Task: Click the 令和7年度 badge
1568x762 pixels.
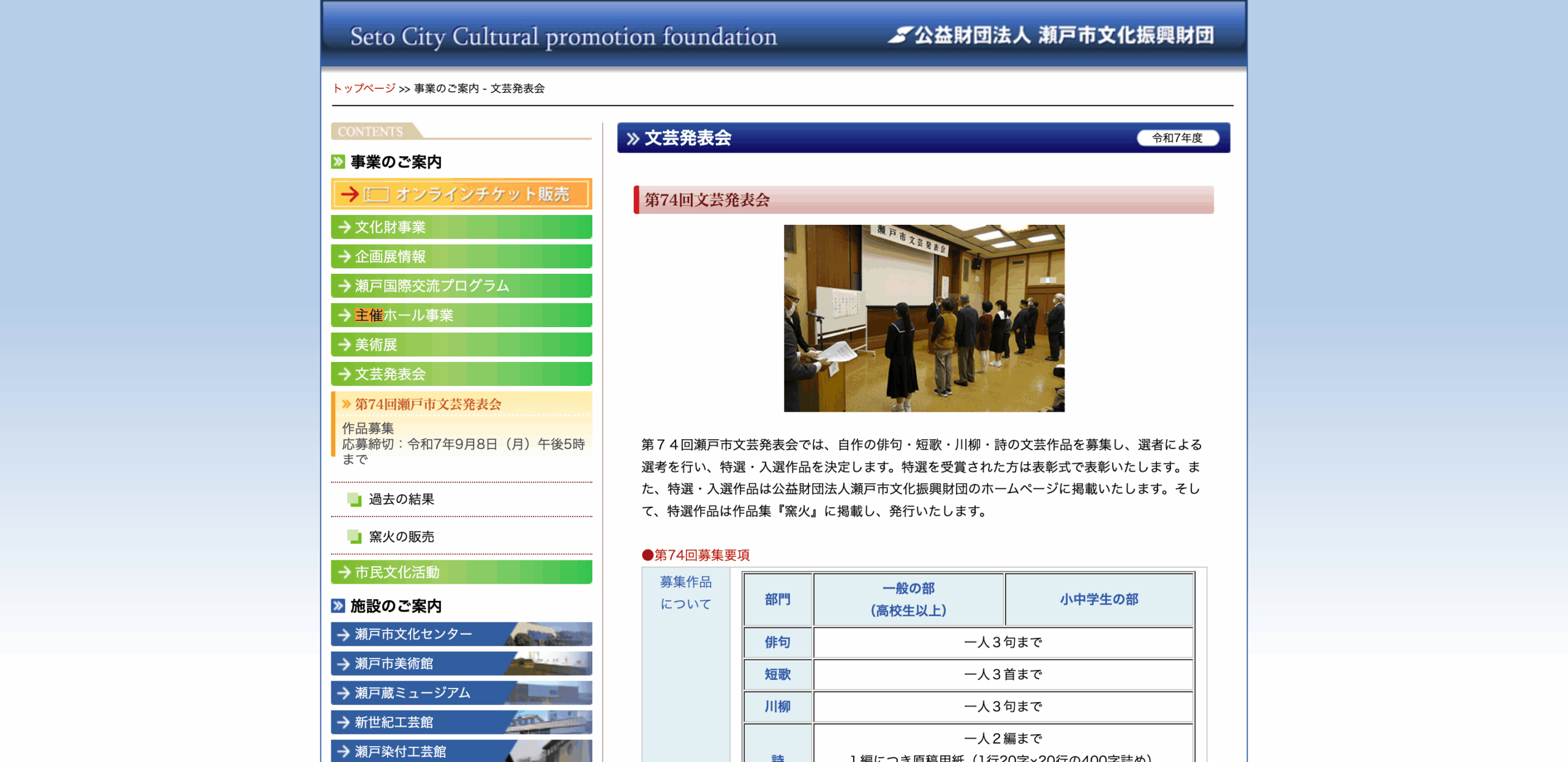Action: [1178, 138]
